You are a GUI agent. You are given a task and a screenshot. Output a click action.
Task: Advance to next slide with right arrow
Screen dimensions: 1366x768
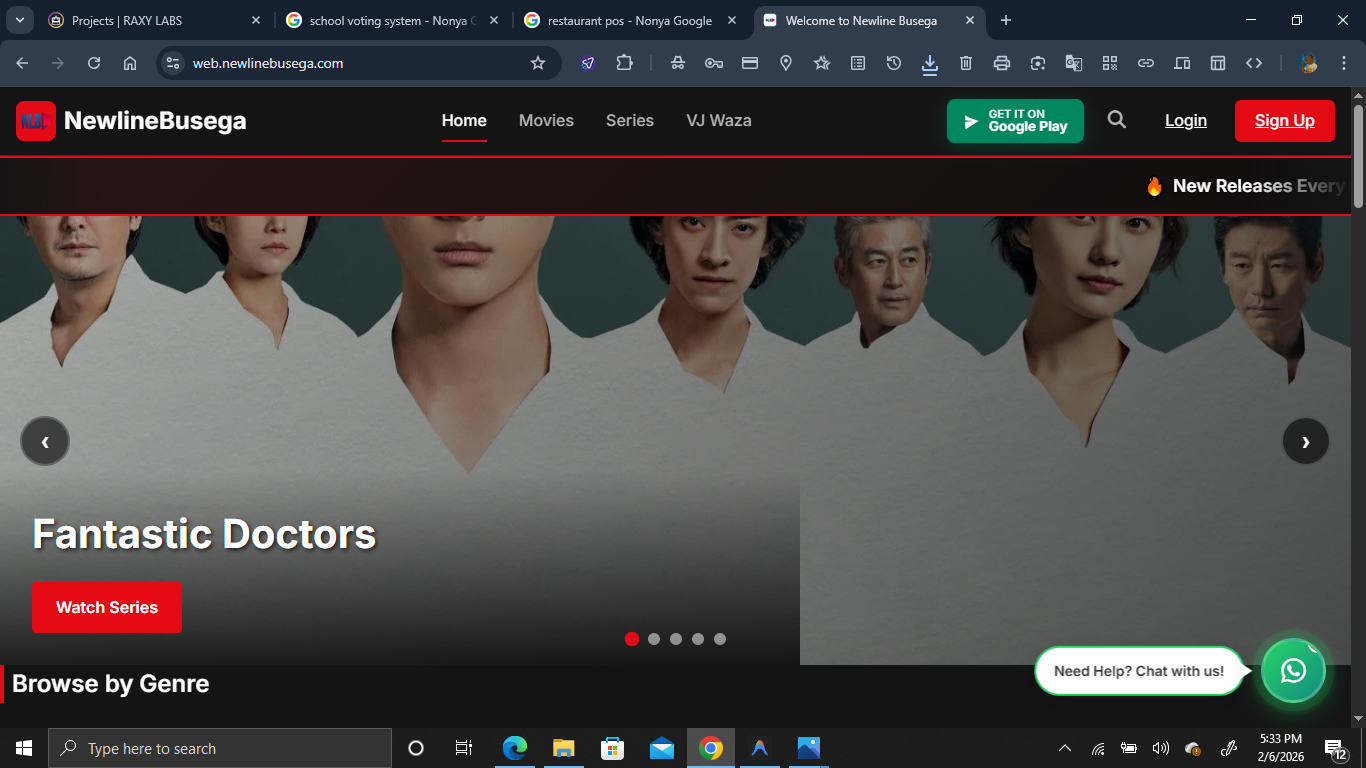point(1305,441)
